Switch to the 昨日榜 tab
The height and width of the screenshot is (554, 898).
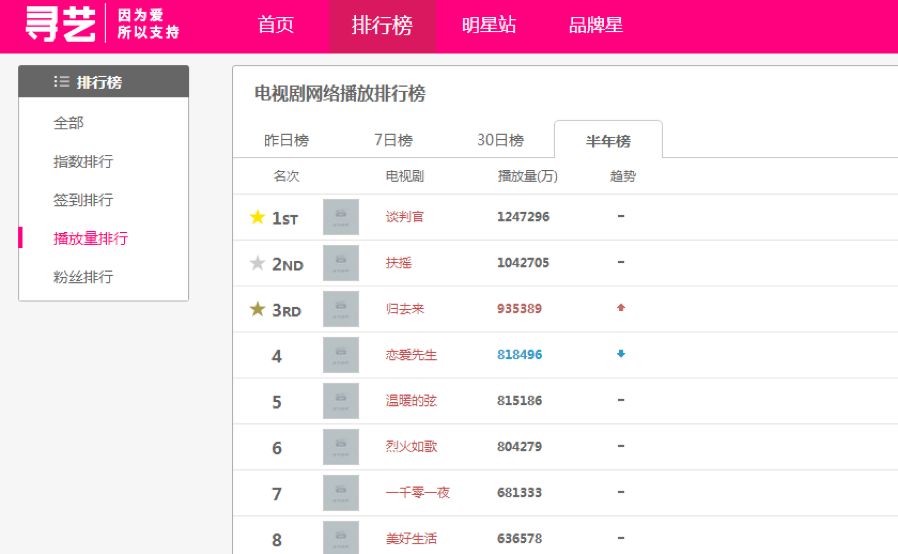point(286,140)
